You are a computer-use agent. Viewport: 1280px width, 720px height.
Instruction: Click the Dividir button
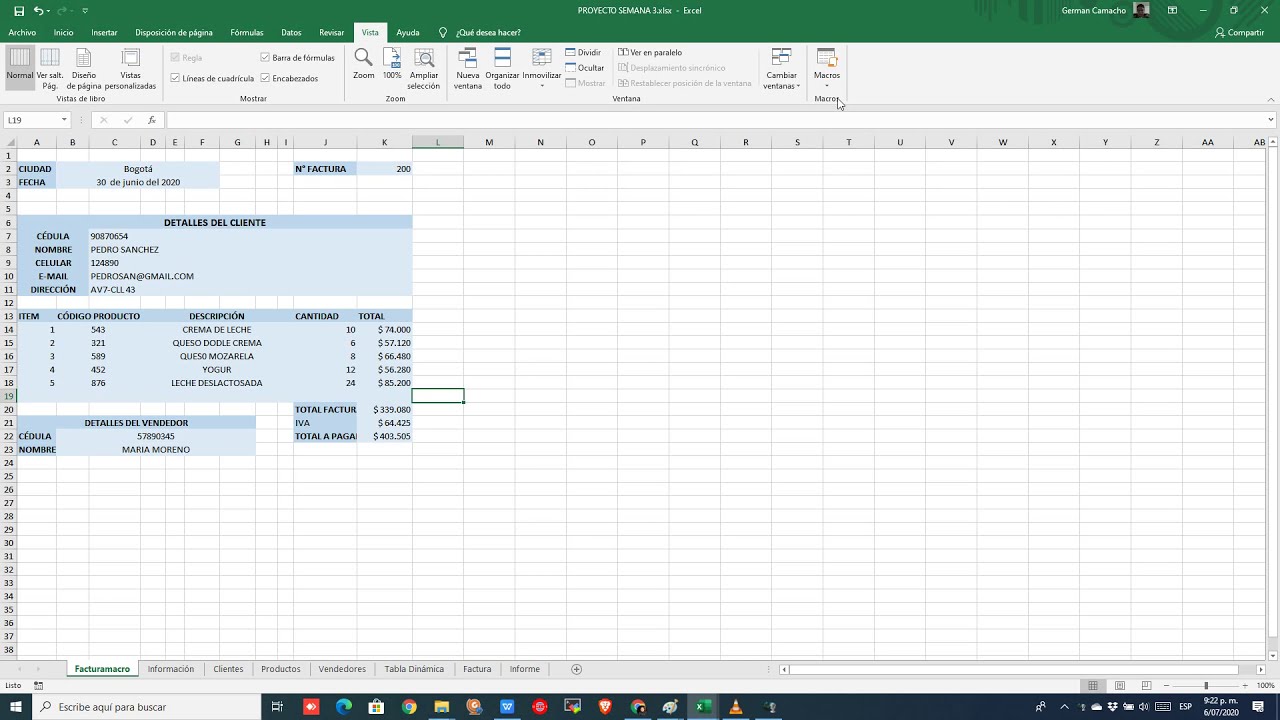click(x=583, y=52)
